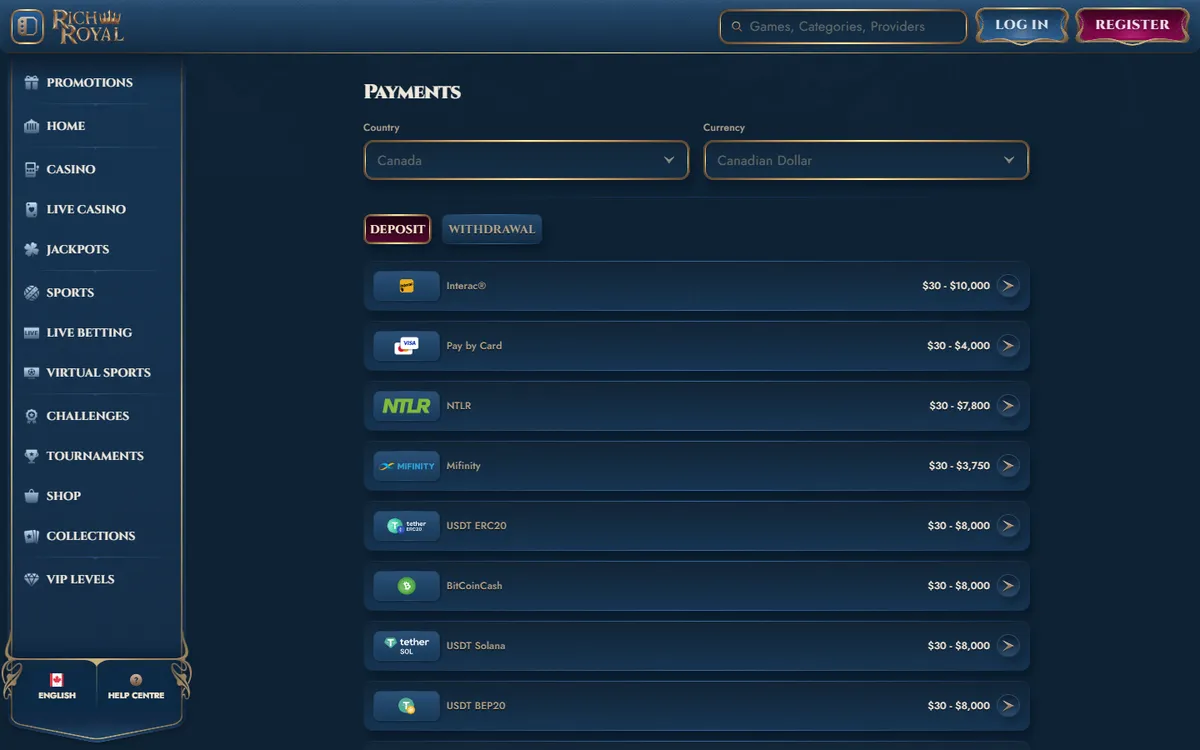Image resolution: width=1200 pixels, height=750 pixels.
Task: Click the Sports ball icon
Action: point(31,293)
